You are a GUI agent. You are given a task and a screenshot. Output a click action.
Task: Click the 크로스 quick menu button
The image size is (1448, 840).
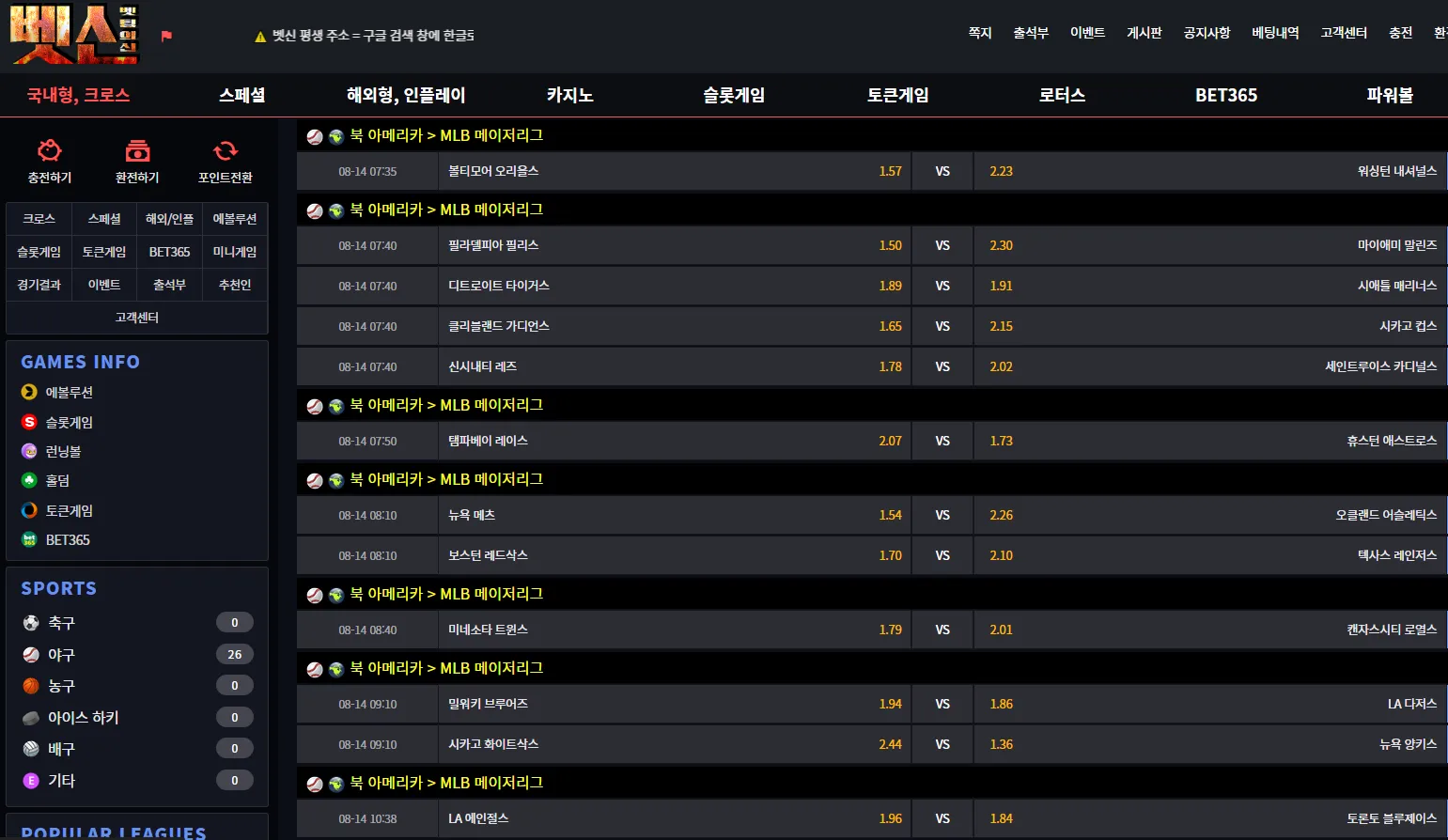[x=39, y=219]
